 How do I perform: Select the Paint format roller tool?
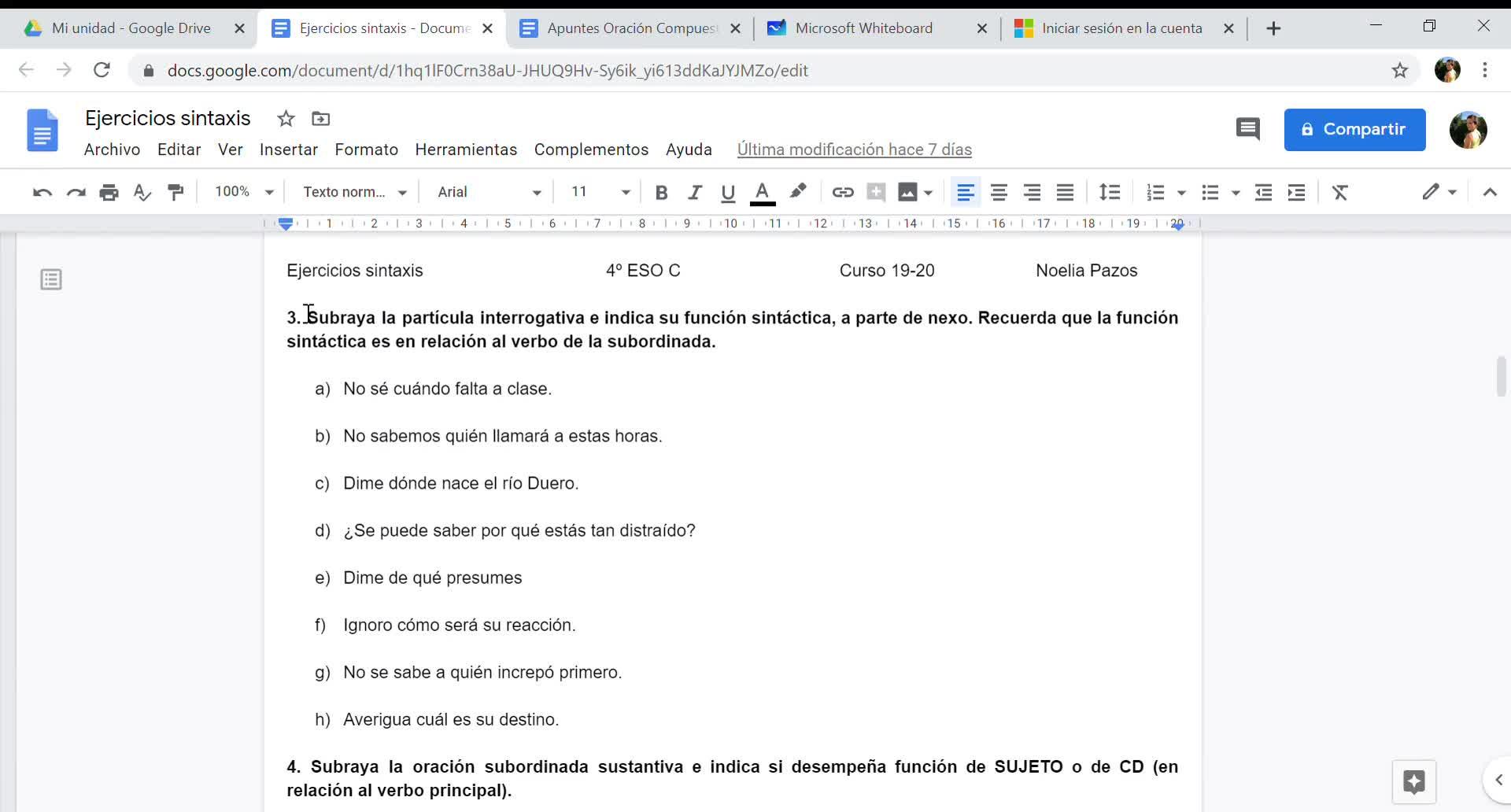pyautogui.click(x=175, y=192)
